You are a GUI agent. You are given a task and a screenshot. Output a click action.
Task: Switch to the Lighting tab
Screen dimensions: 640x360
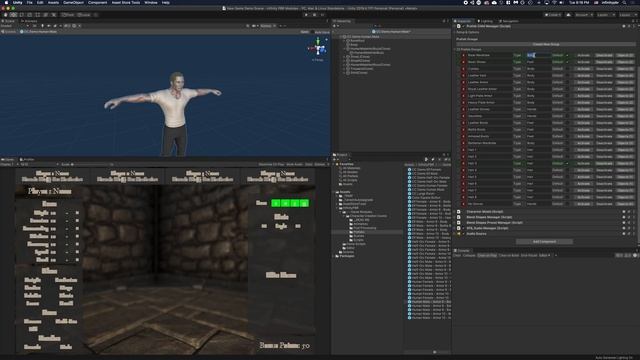pos(486,21)
